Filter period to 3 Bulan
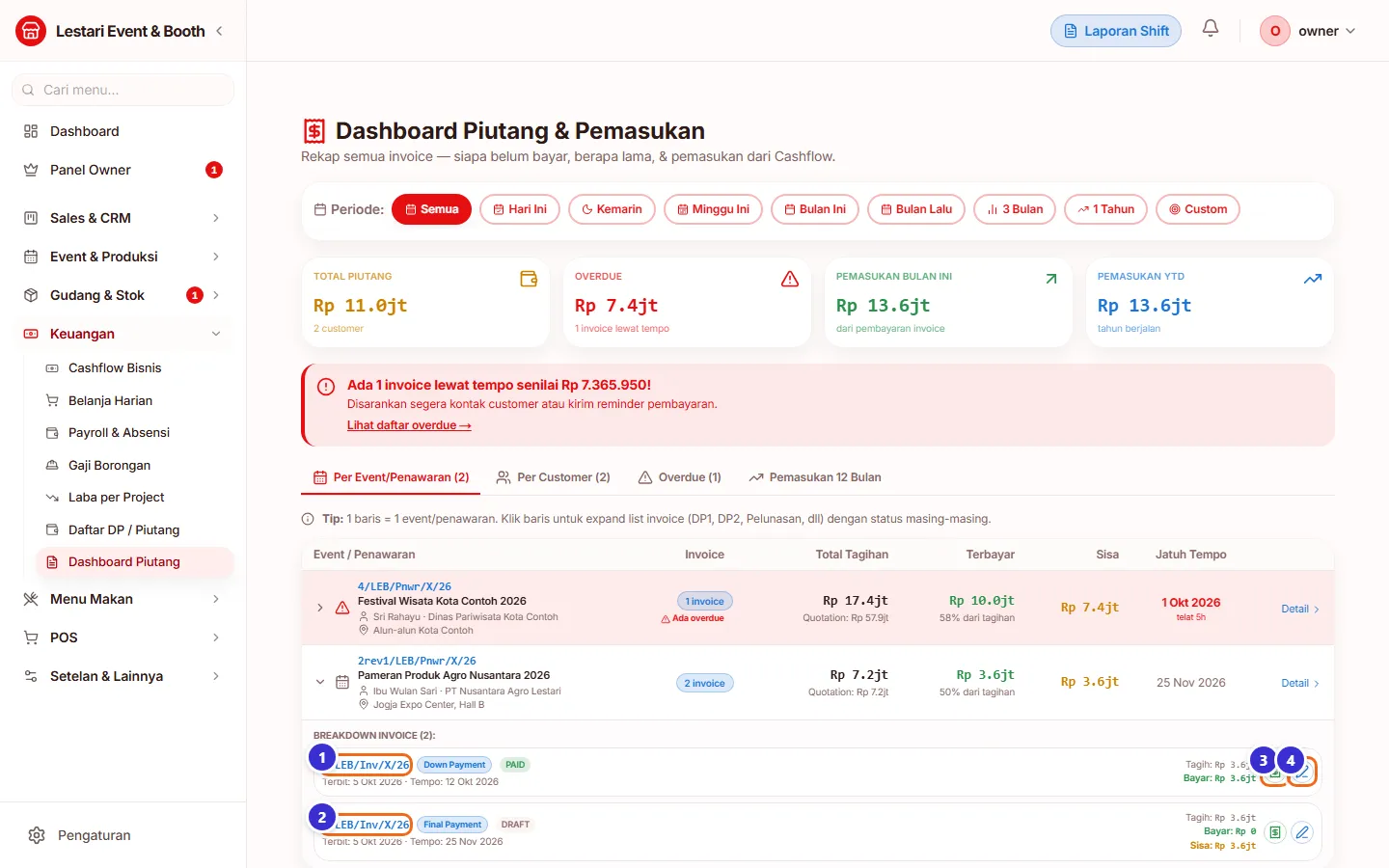This screenshot has height=868, width=1389. 1015,209
